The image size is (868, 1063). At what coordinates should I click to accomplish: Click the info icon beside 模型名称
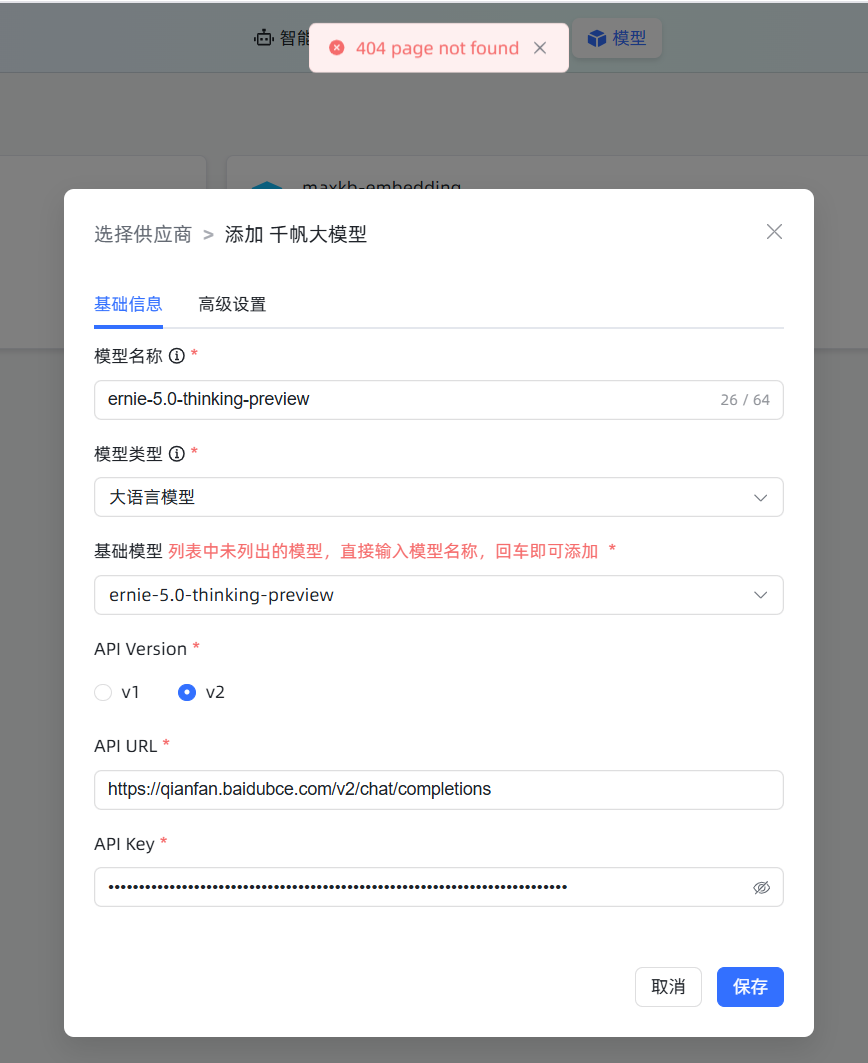click(x=177, y=356)
